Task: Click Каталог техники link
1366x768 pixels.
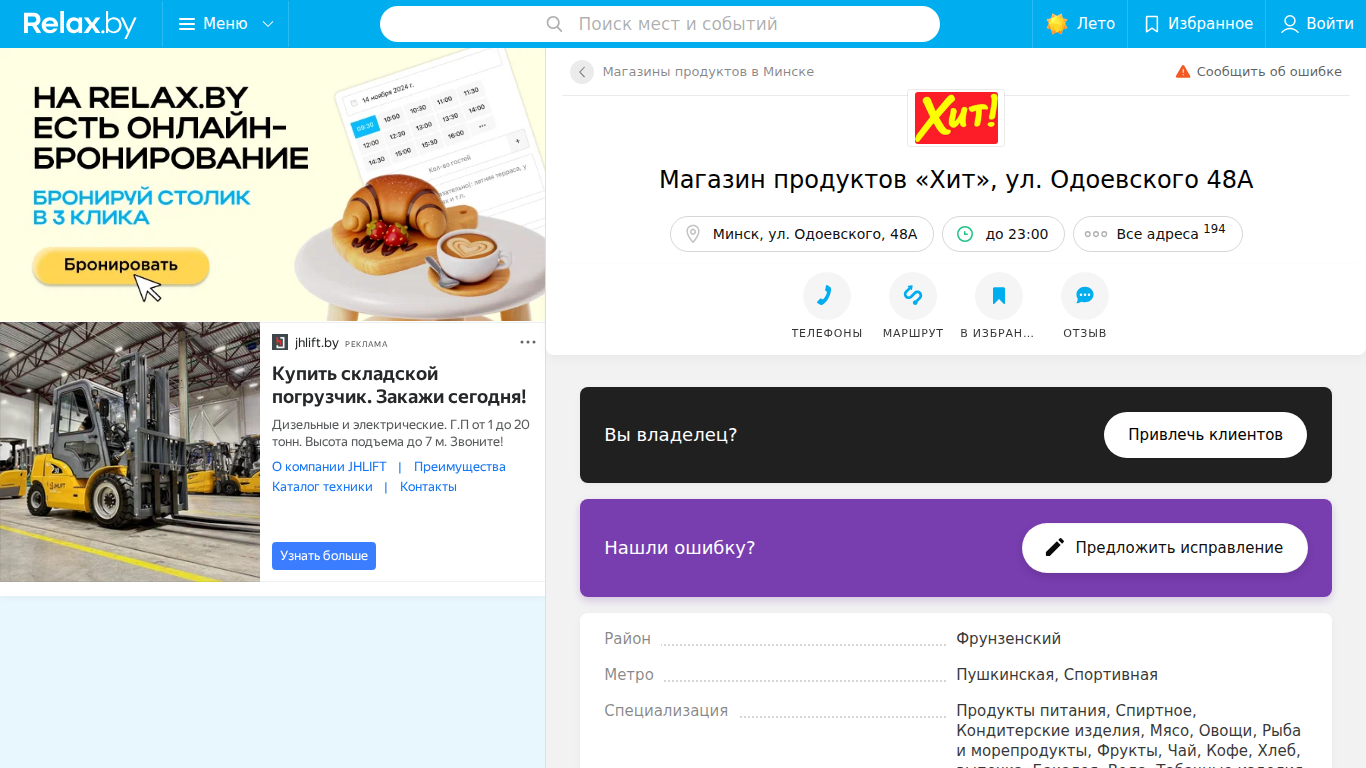Action: click(322, 487)
